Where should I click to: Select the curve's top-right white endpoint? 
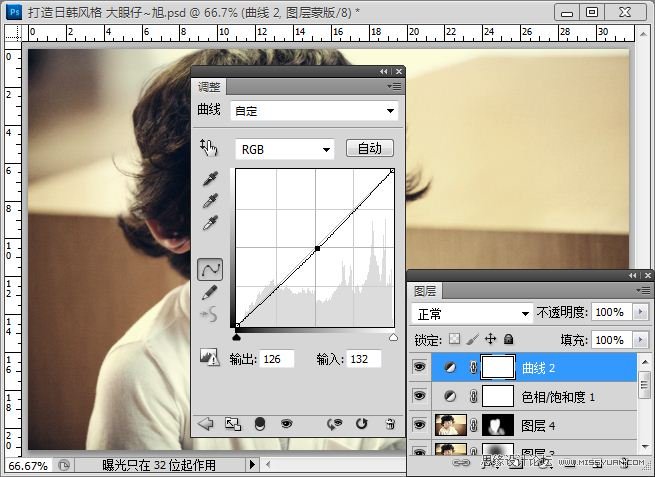pos(392,171)
